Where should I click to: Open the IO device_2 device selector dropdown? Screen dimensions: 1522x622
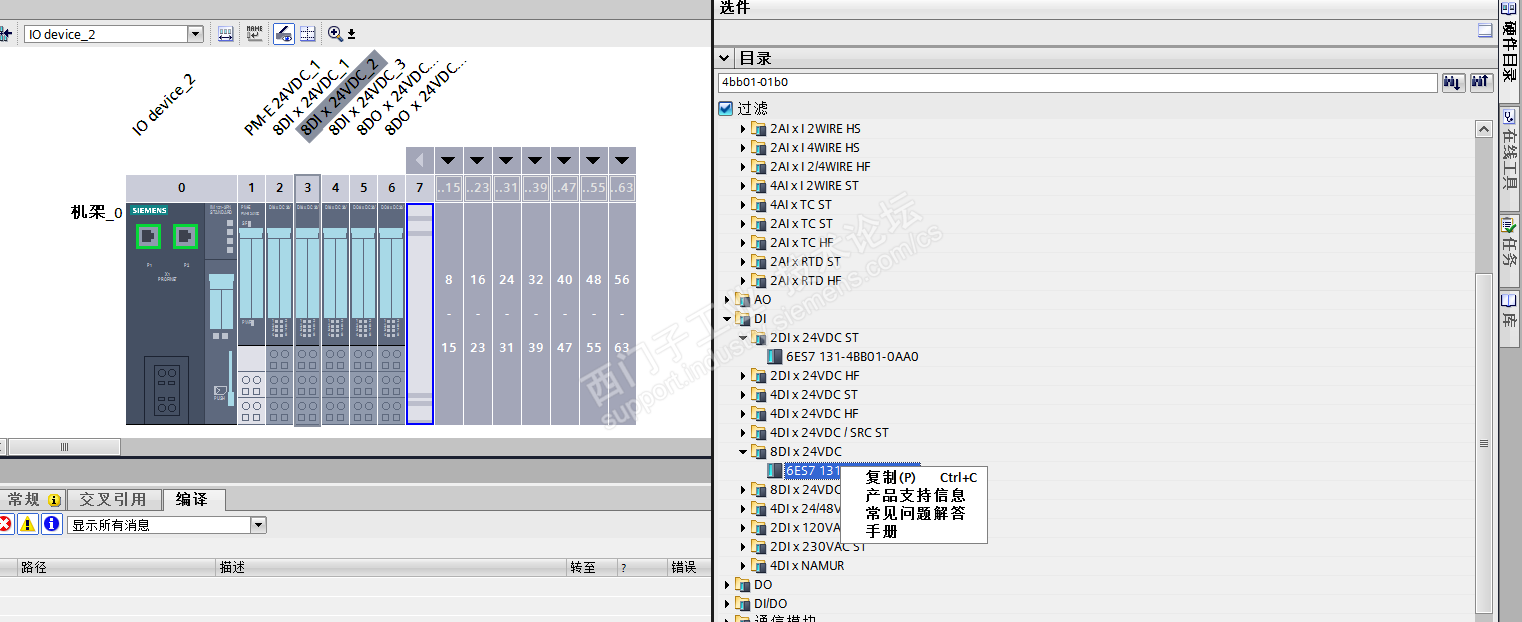195,34
